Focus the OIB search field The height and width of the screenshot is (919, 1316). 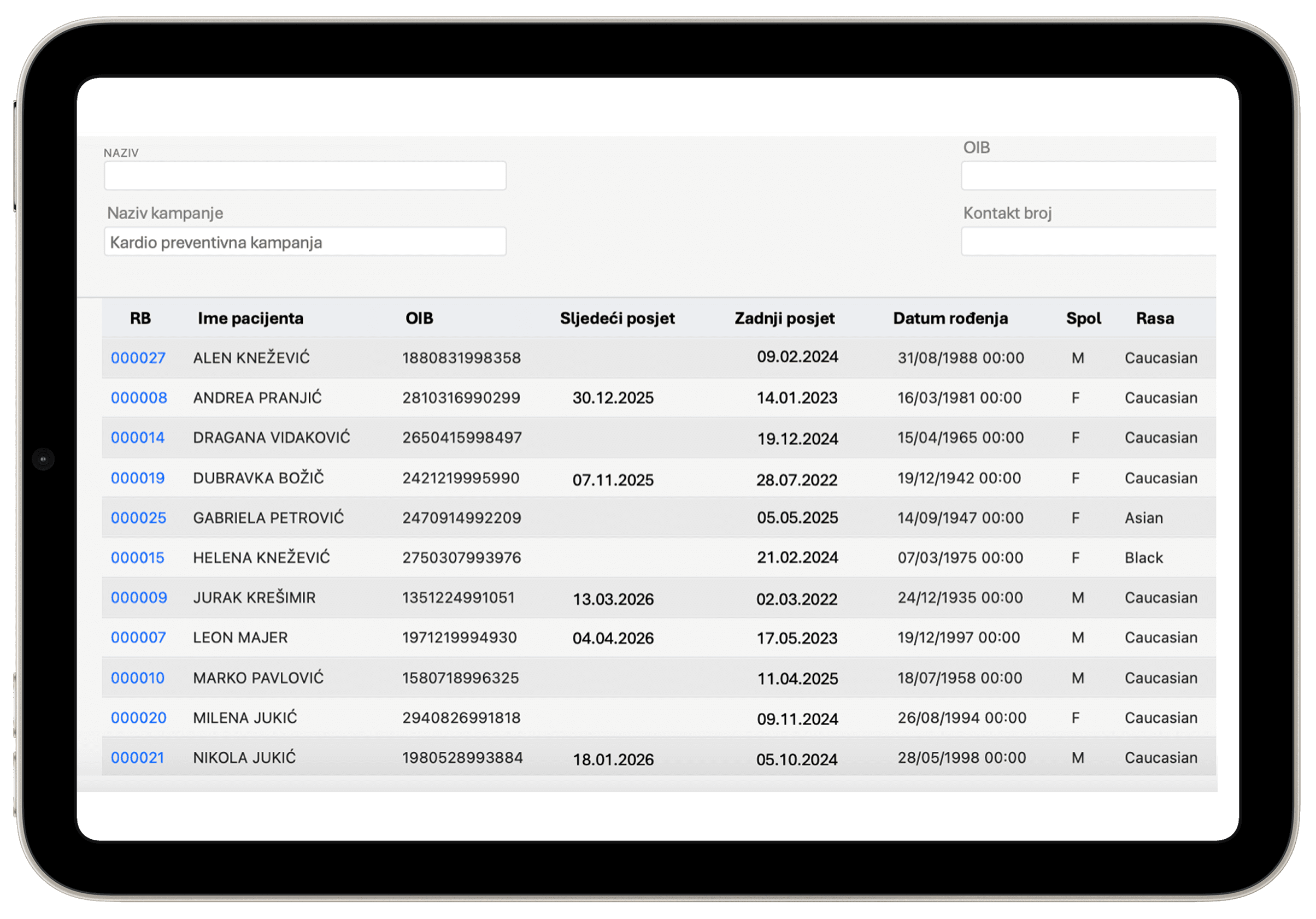tap(1088, 176)
